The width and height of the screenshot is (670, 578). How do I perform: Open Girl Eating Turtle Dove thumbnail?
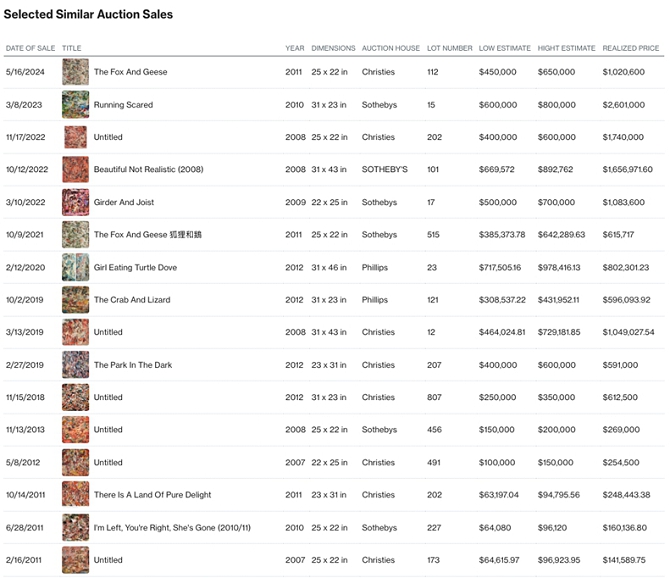75,267
